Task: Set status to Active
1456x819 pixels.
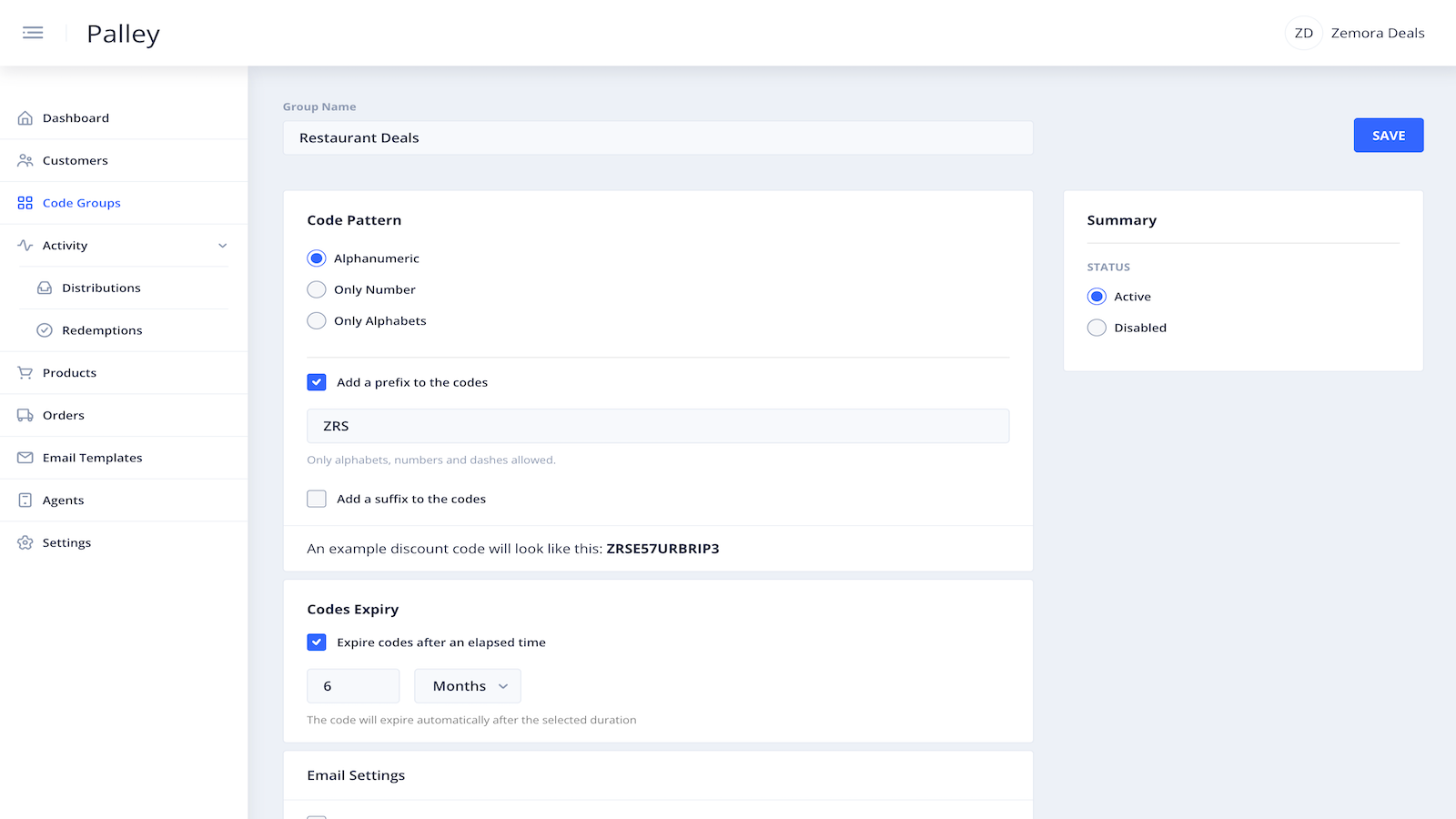Action: [1097, 297]
